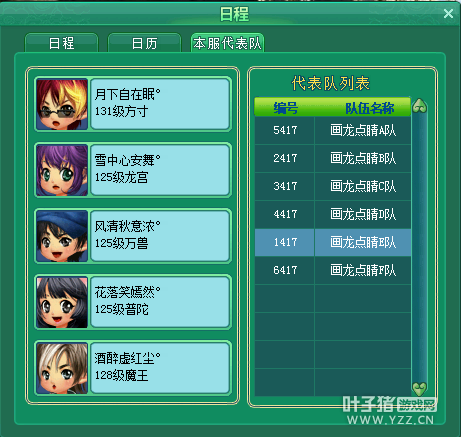The height and width of the screenshot is (437, 461).
Task: Close the 日程 window
Action: pos(448,13)
